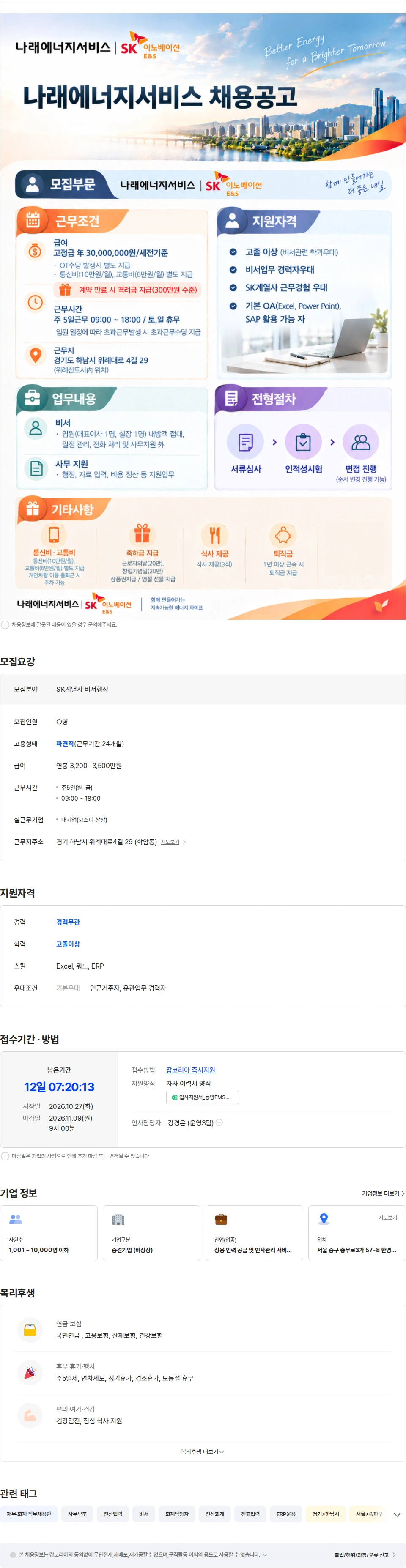Click the location pin icon on the 위치 card

pos(324,1219)
